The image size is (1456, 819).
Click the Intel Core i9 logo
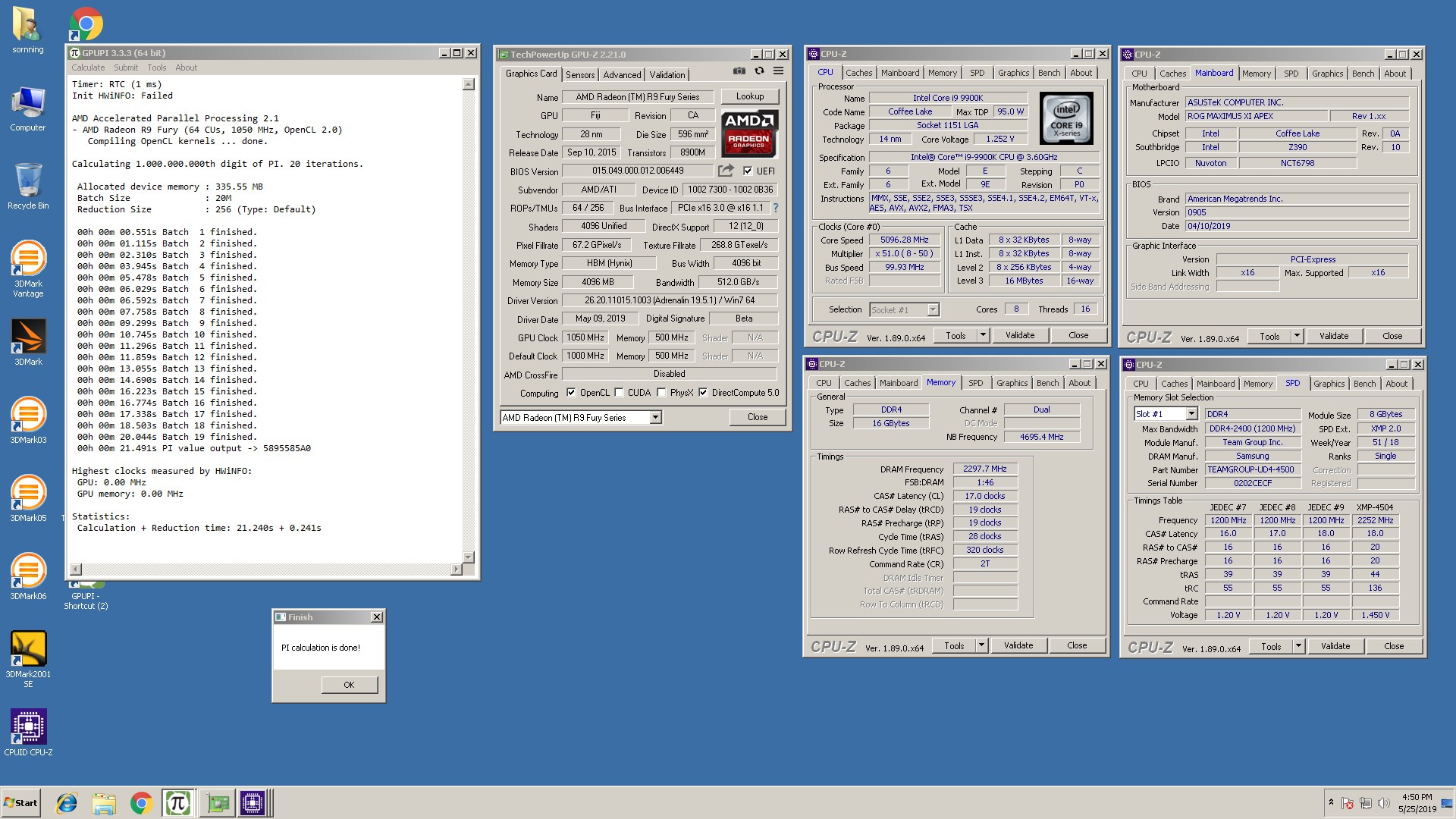[x=1066, y=118]
